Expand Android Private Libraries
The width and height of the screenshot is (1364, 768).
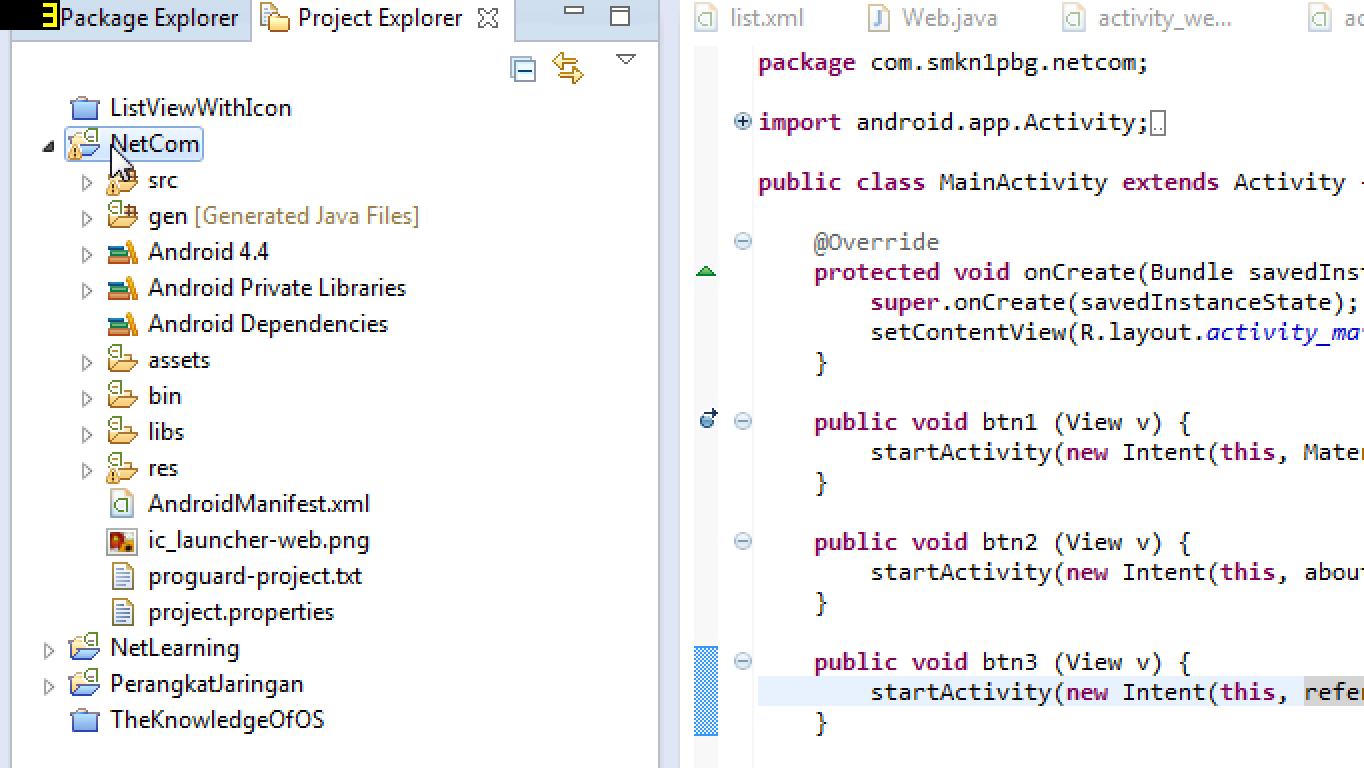87,290
